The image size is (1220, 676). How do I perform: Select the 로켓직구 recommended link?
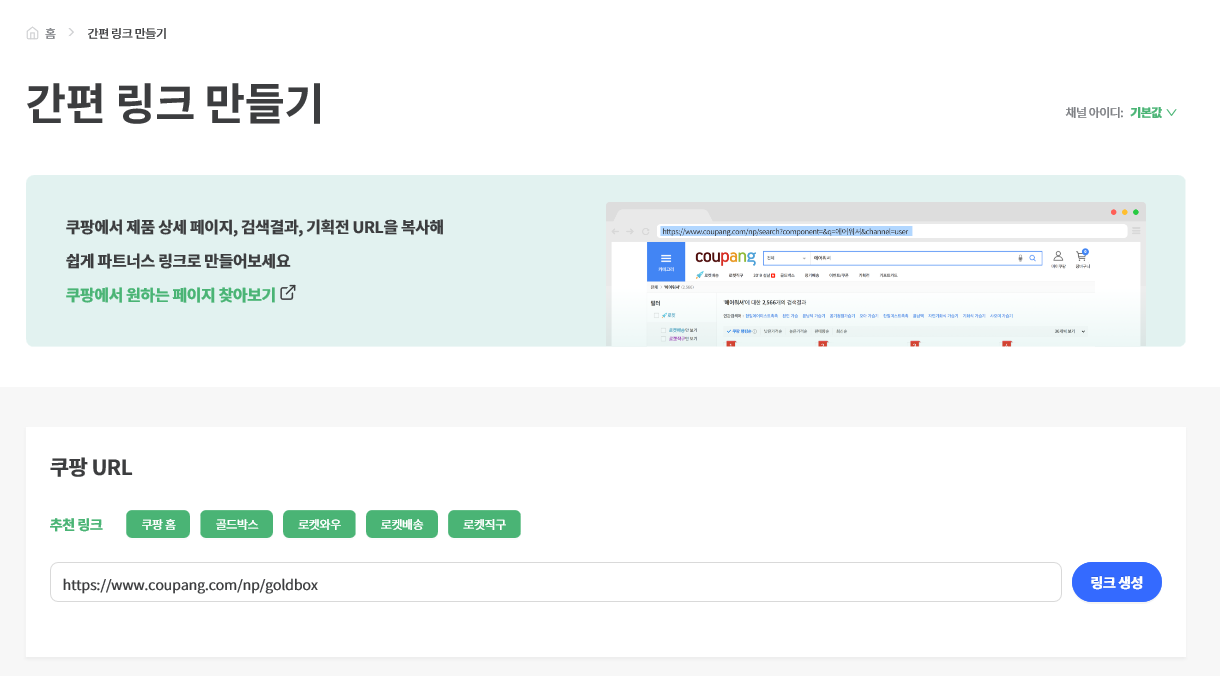pos(484,524)
